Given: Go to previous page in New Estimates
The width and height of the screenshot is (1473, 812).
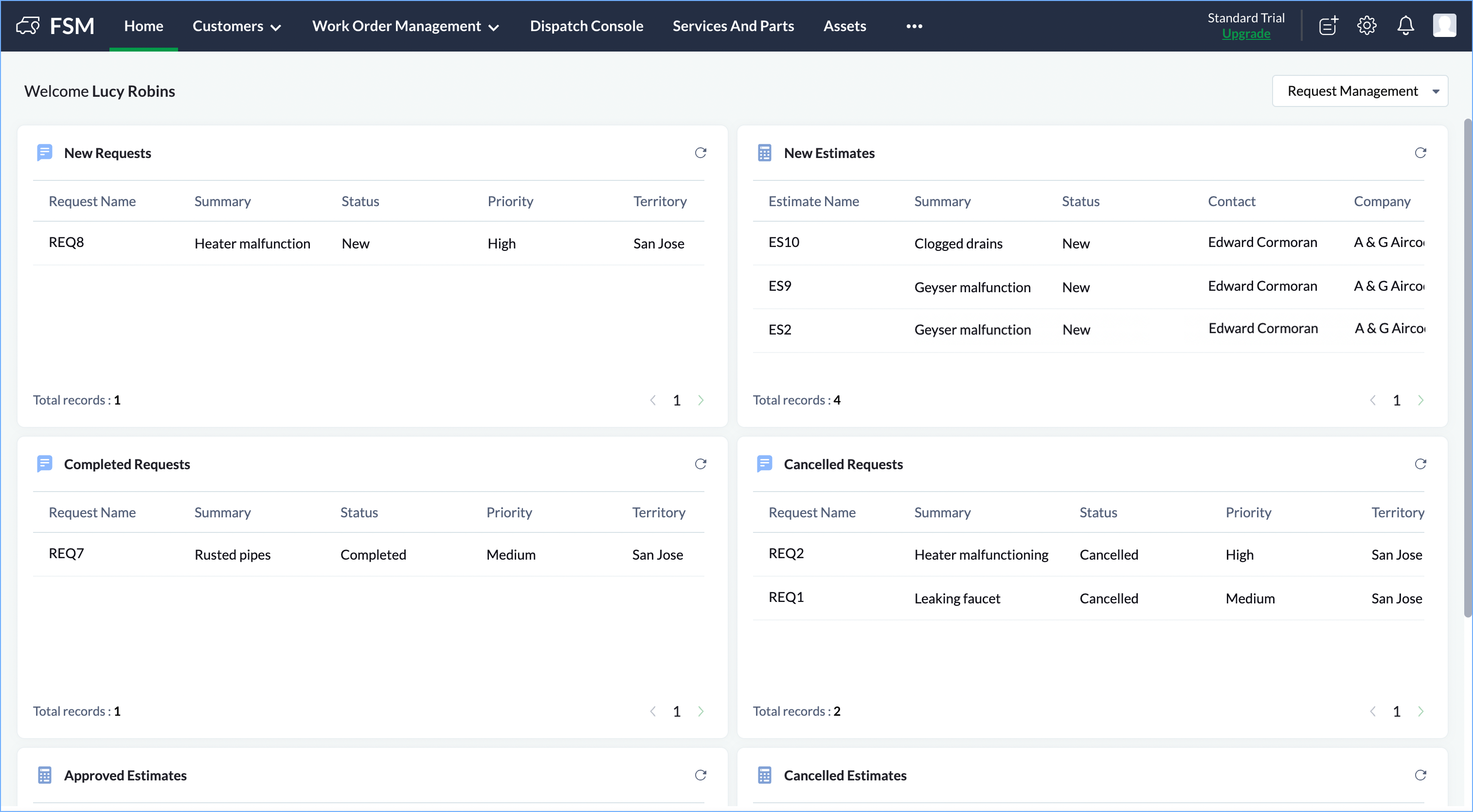Looking at the screenshot, I should coord(1373,400).
